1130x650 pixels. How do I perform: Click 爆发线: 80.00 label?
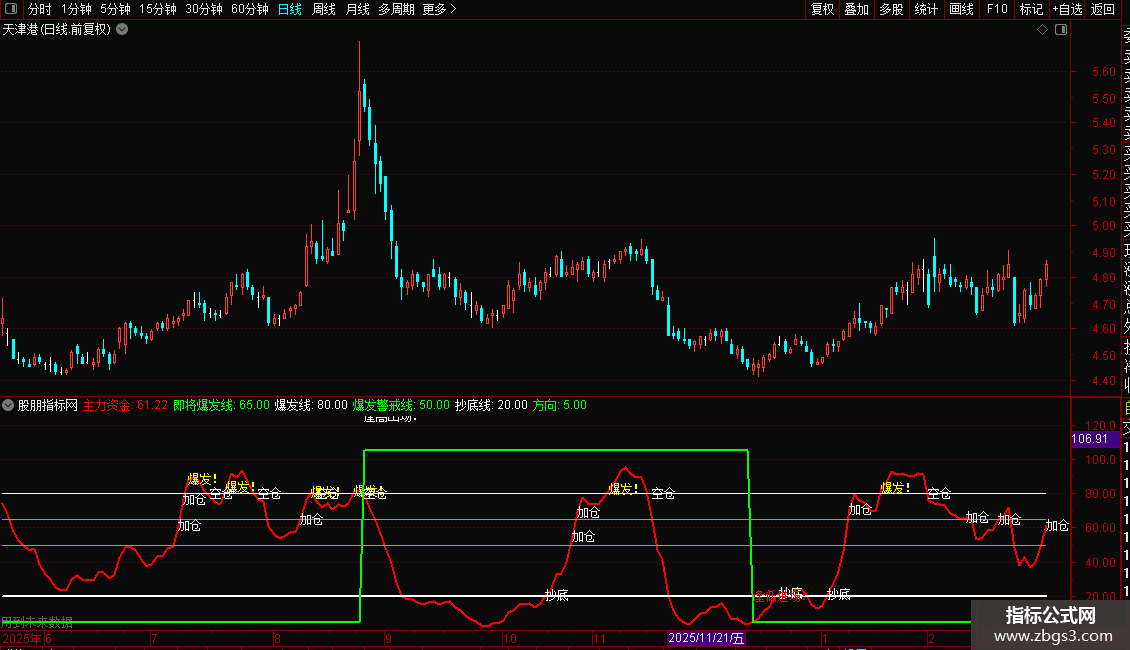point(311,405)
